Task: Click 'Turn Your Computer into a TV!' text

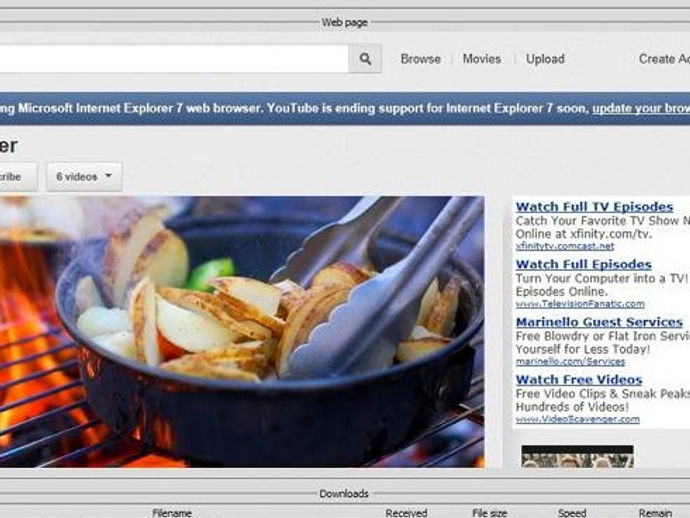Action: (602, 279)
